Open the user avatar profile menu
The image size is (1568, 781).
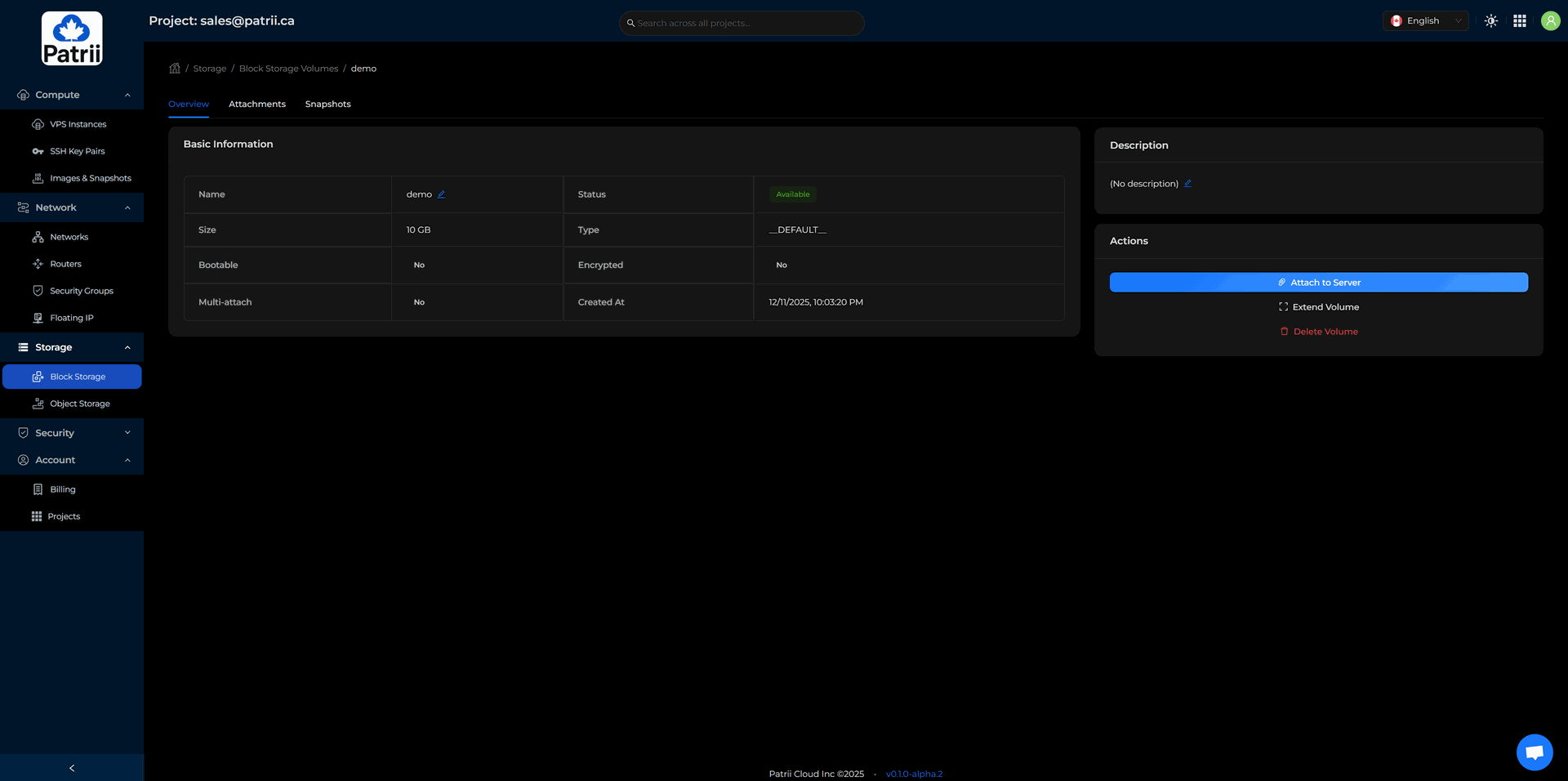pyautogui.click(x=1550, y=21)
